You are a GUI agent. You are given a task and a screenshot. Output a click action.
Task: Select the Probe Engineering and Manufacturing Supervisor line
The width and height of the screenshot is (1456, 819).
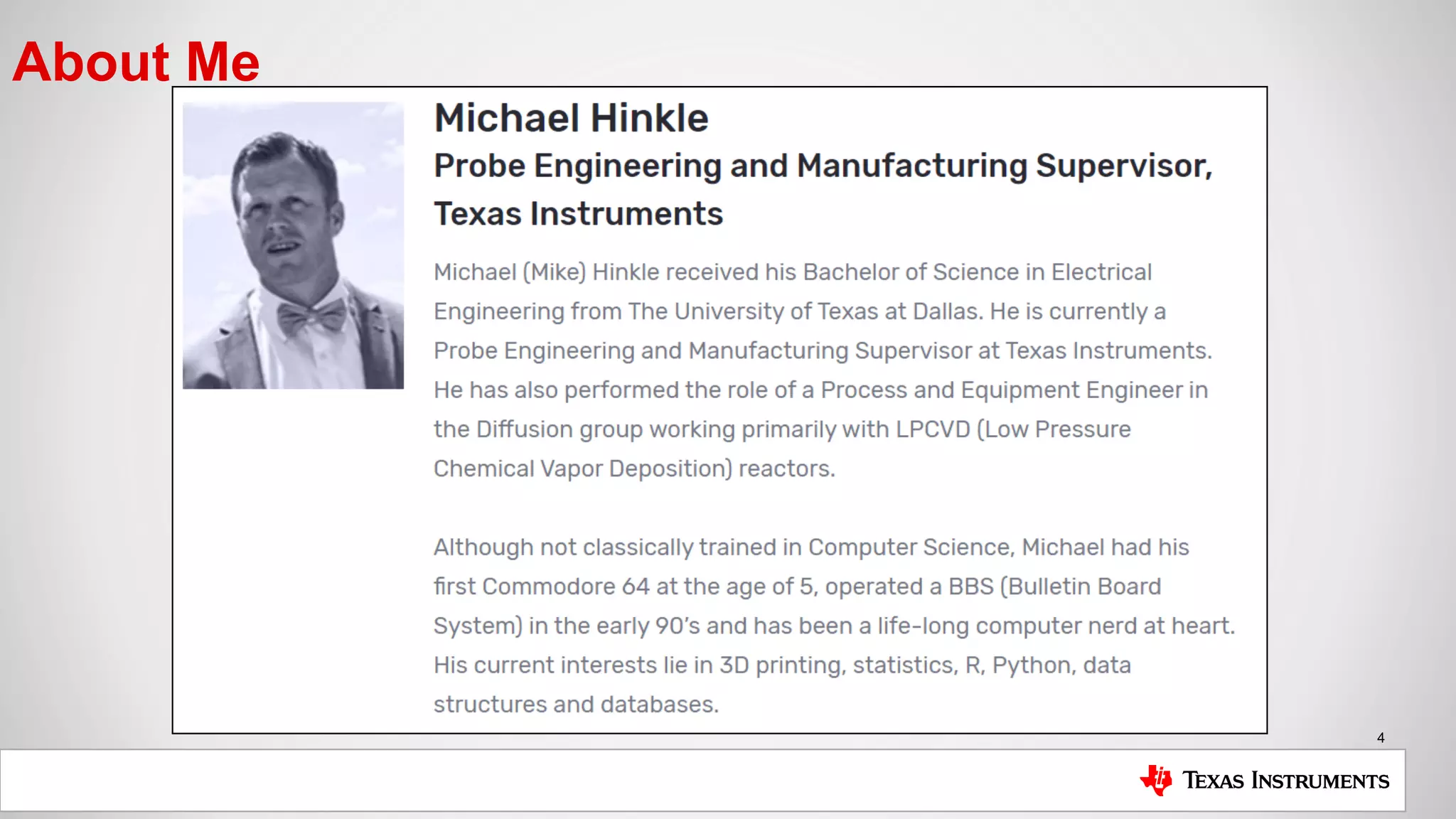[823, 166]
